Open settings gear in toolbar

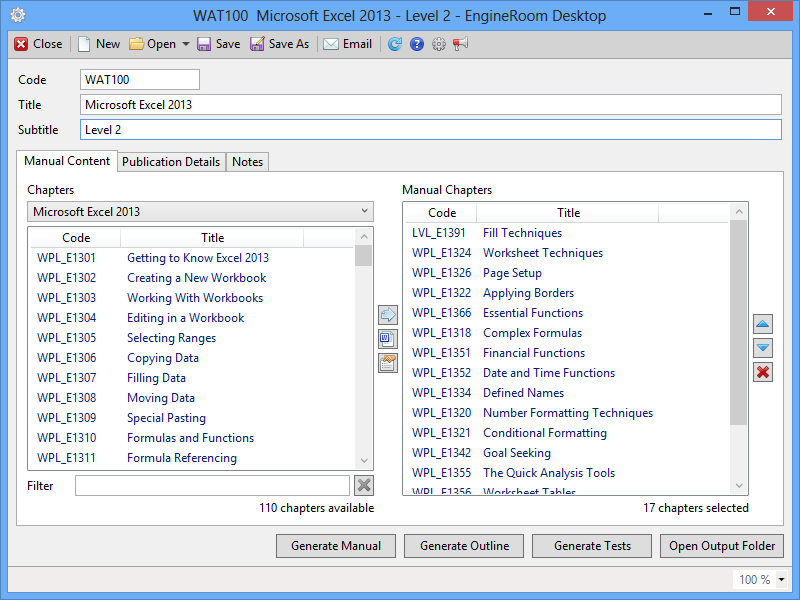[x=438, y=44]
